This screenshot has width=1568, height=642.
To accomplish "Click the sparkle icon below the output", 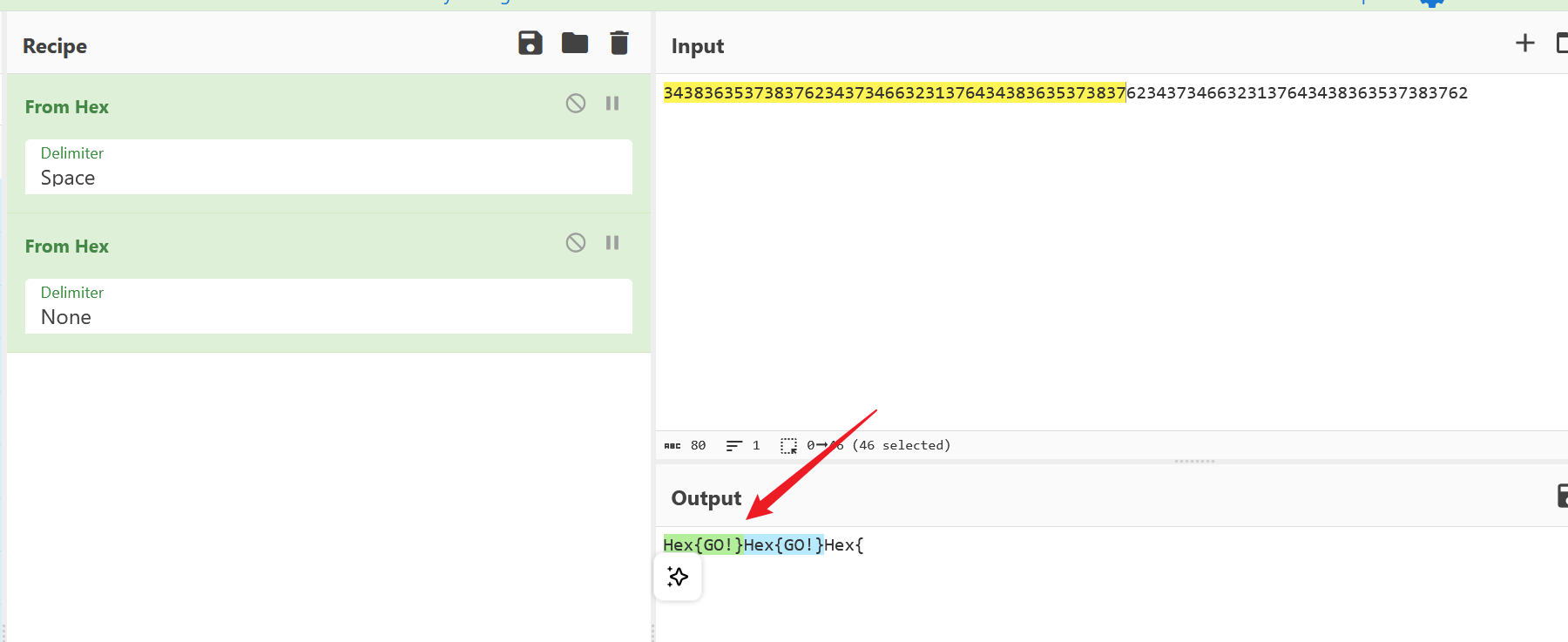I will tap(678, 577).
